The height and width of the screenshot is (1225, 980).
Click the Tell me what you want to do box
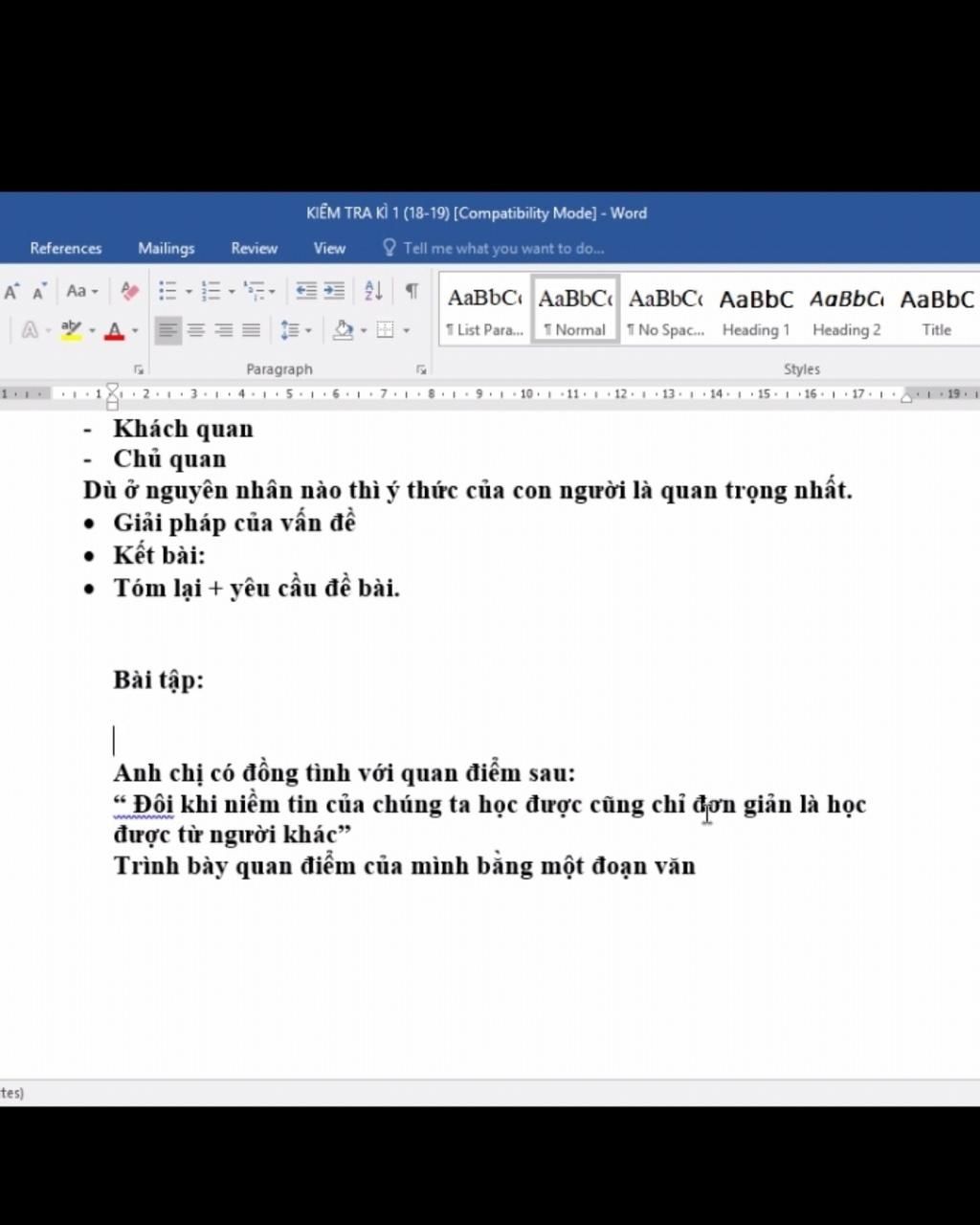coord(503,248)
